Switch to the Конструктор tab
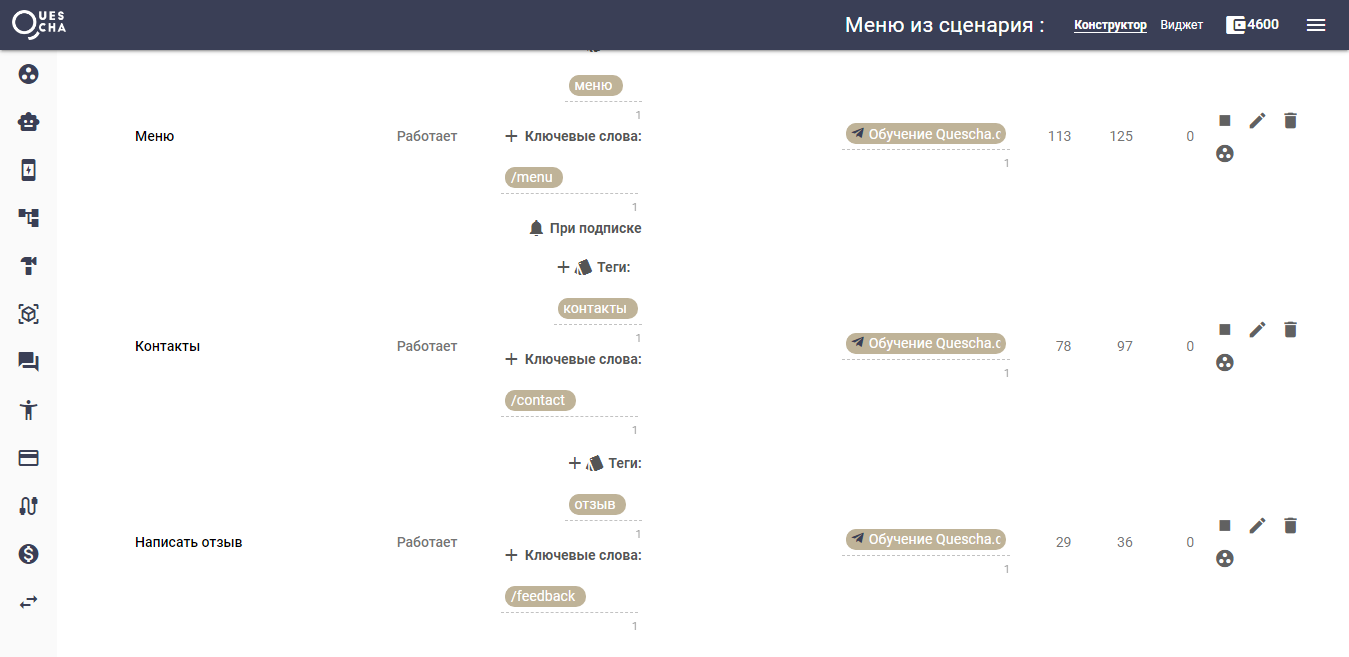 tap(1110, 25)
